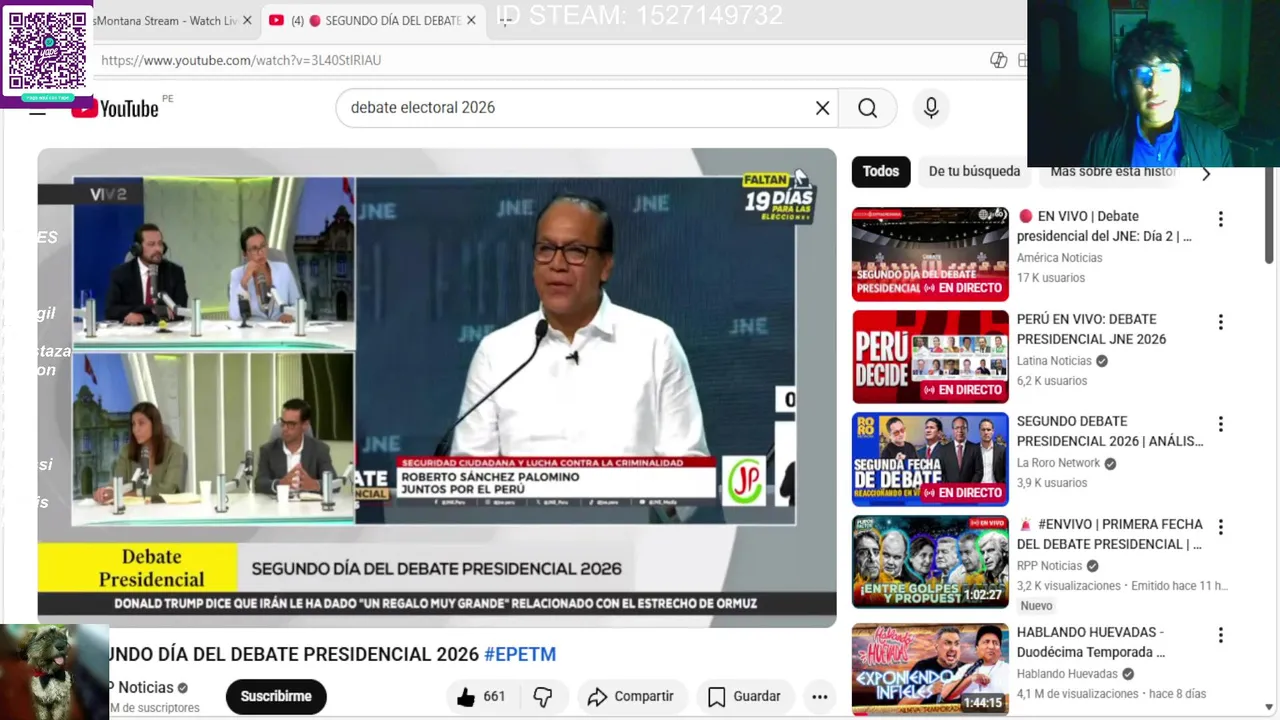Select the De tu búsqueda chip
This screenshot has width=1280, height=720.
(x=974, y=171)
